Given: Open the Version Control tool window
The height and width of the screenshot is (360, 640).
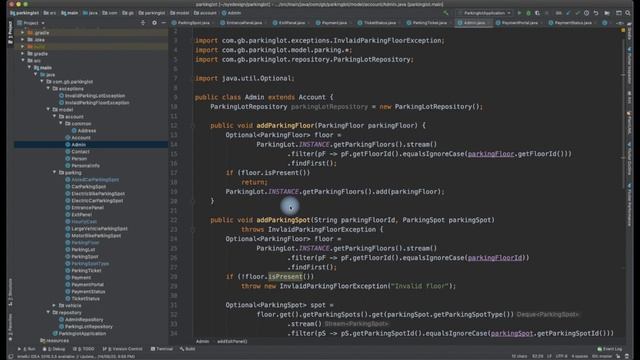Looking at the screenshot, I should coord(122,349).
